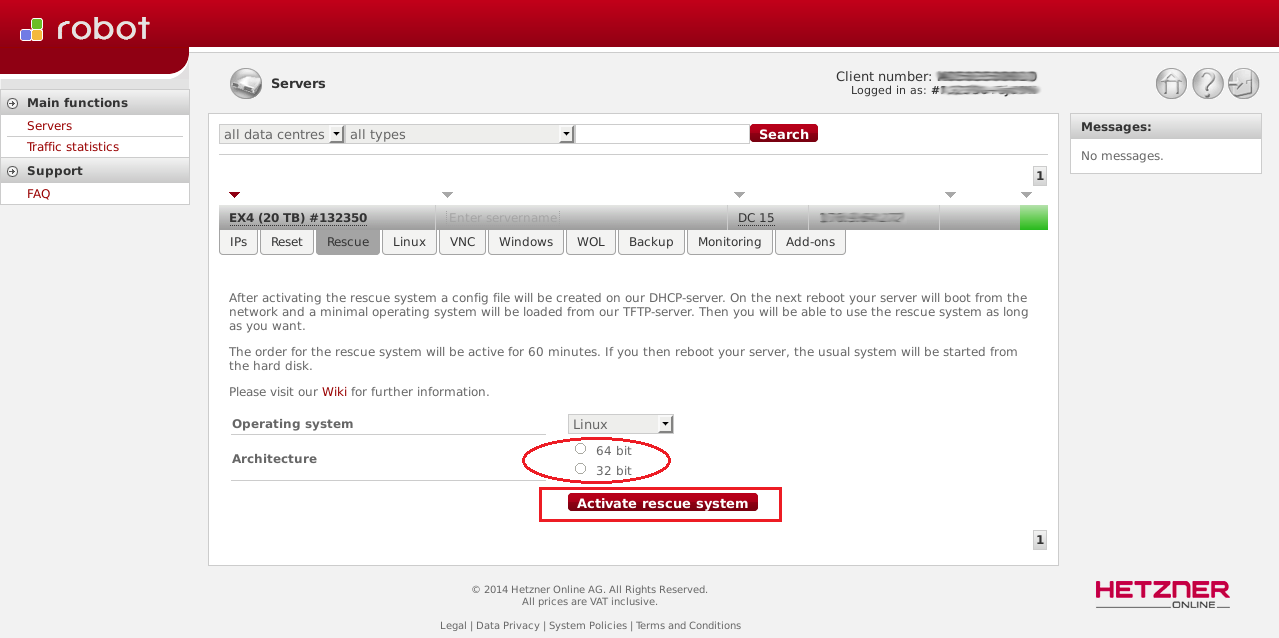
Task: Open the Data Privacy footer link
Action: click(x=509, y=626)
